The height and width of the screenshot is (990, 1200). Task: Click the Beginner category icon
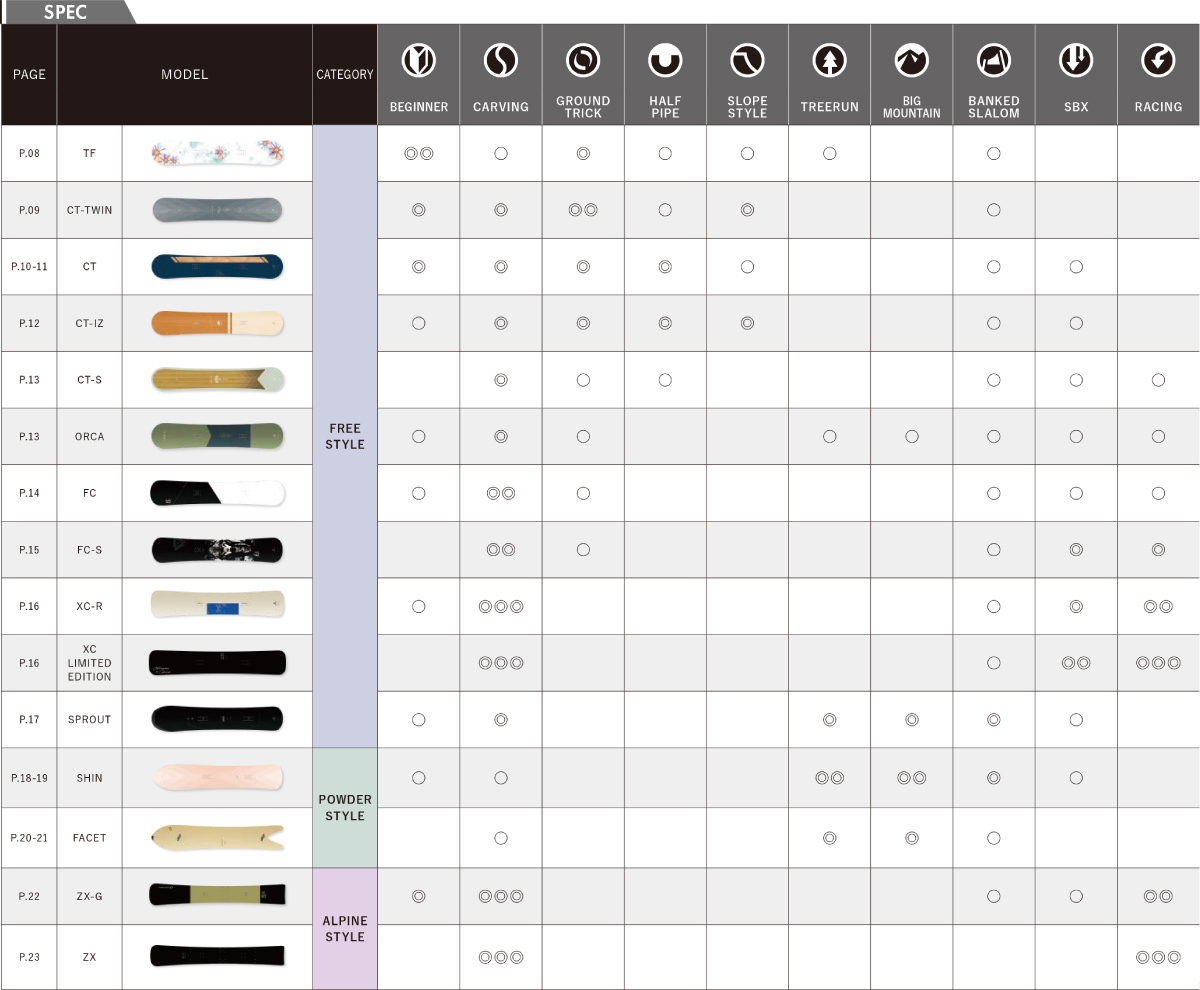418,62
